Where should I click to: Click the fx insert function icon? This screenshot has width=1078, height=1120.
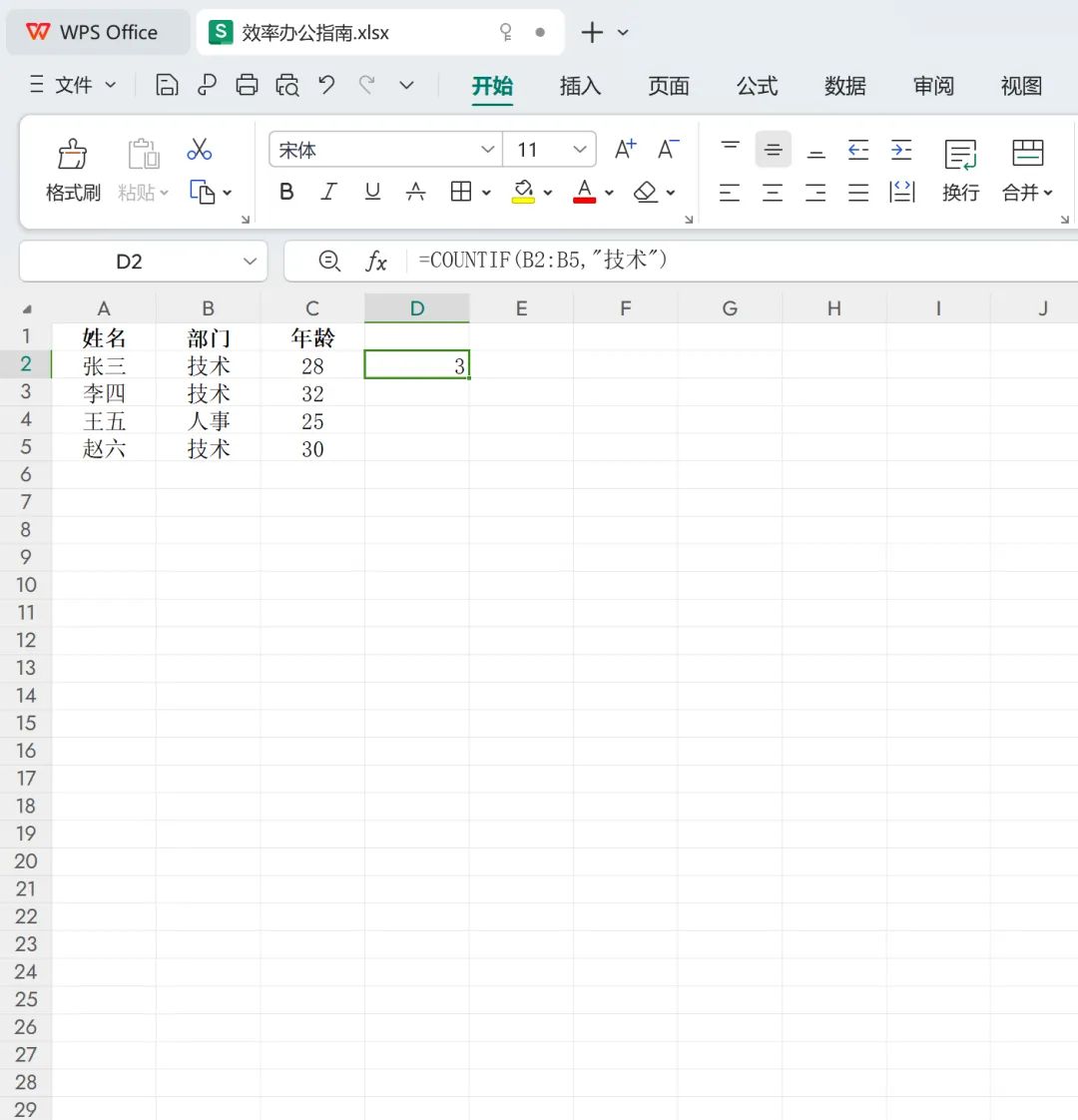pos(376,261)
